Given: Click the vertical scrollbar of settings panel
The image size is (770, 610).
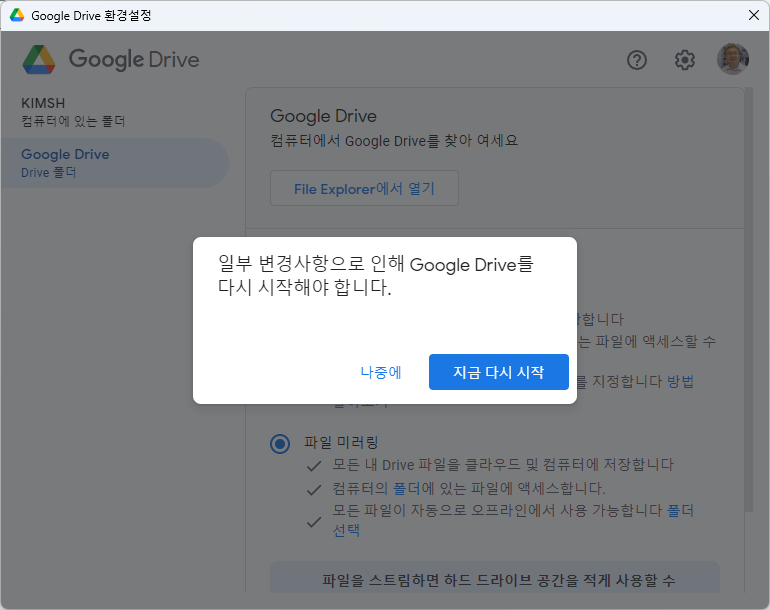Looking at the screenshot, I should click(748, 300).
